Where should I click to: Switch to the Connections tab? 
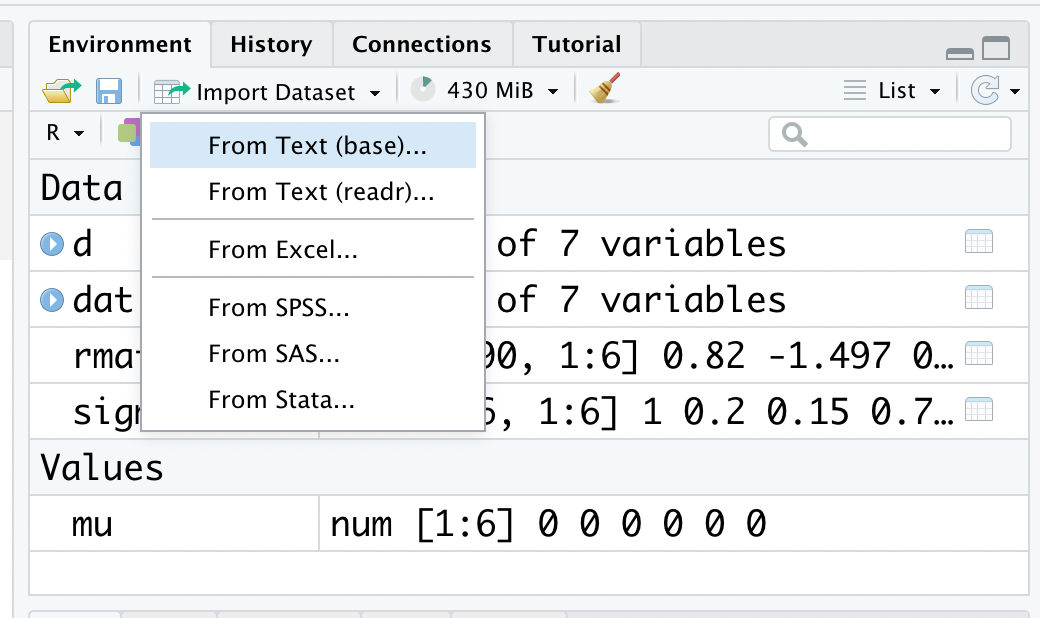click(421, 45)
